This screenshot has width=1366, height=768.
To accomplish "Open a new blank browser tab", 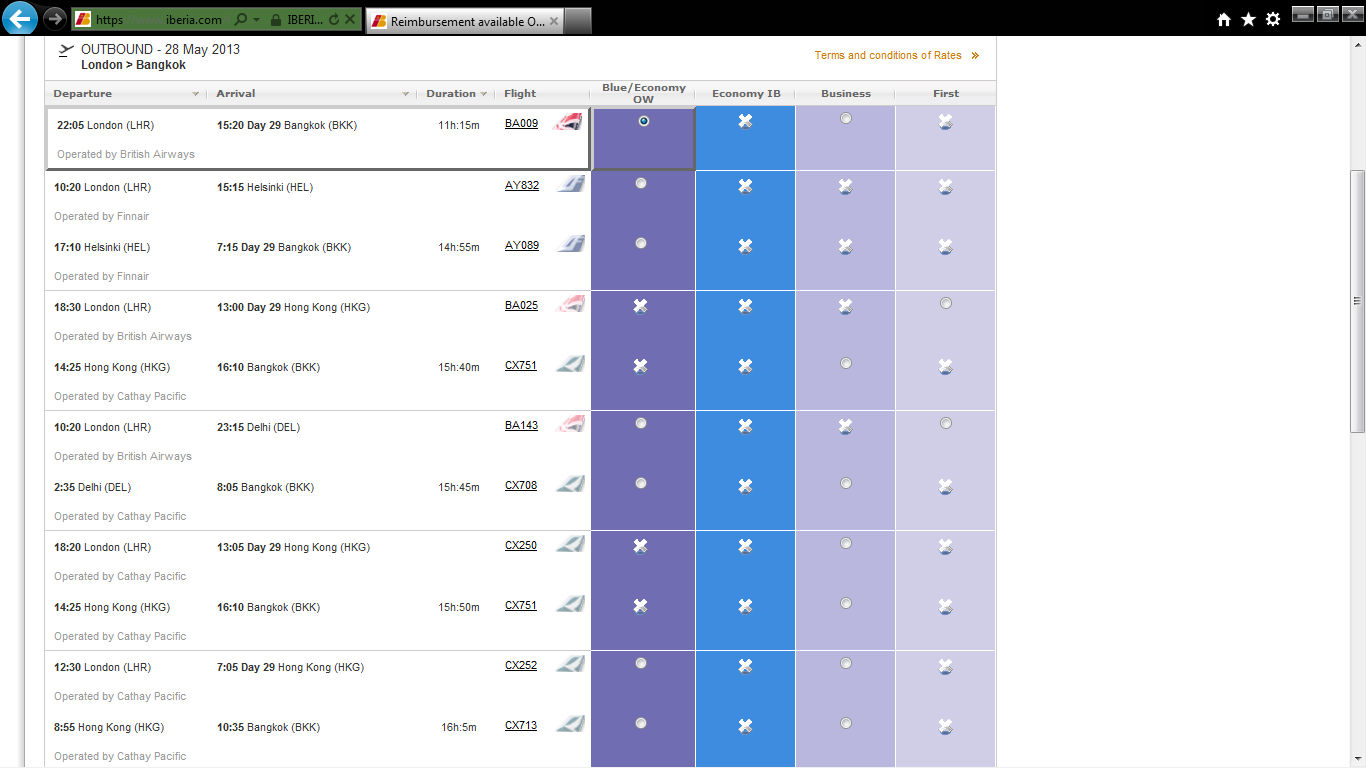I will click(579, 20).
